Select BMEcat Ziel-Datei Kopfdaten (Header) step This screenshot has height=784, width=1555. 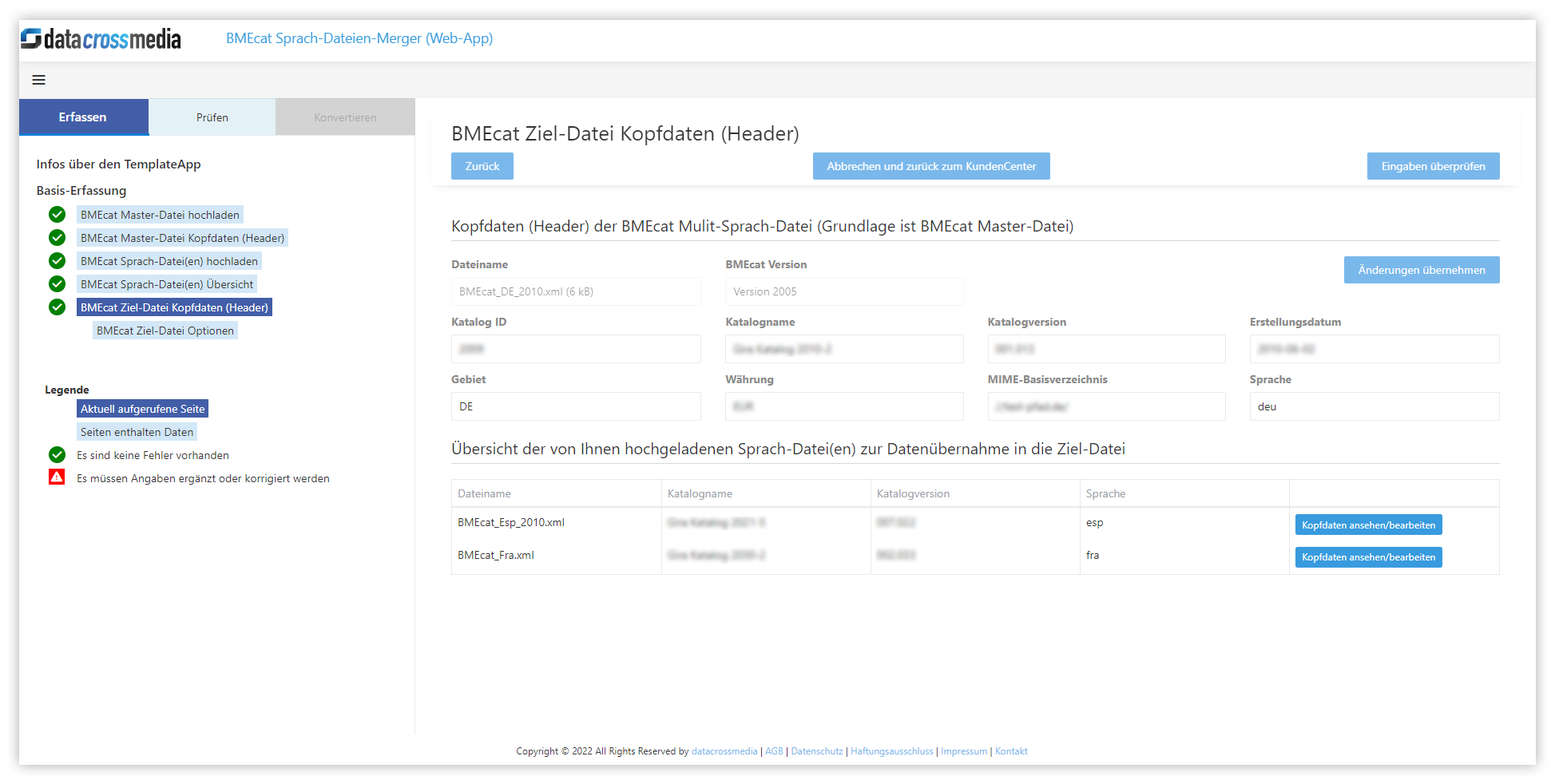coord(174,307)
